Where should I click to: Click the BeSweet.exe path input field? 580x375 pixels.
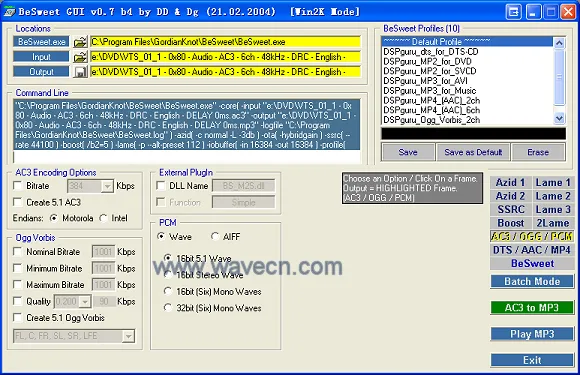pyautogui.click(x=225, y=42)
